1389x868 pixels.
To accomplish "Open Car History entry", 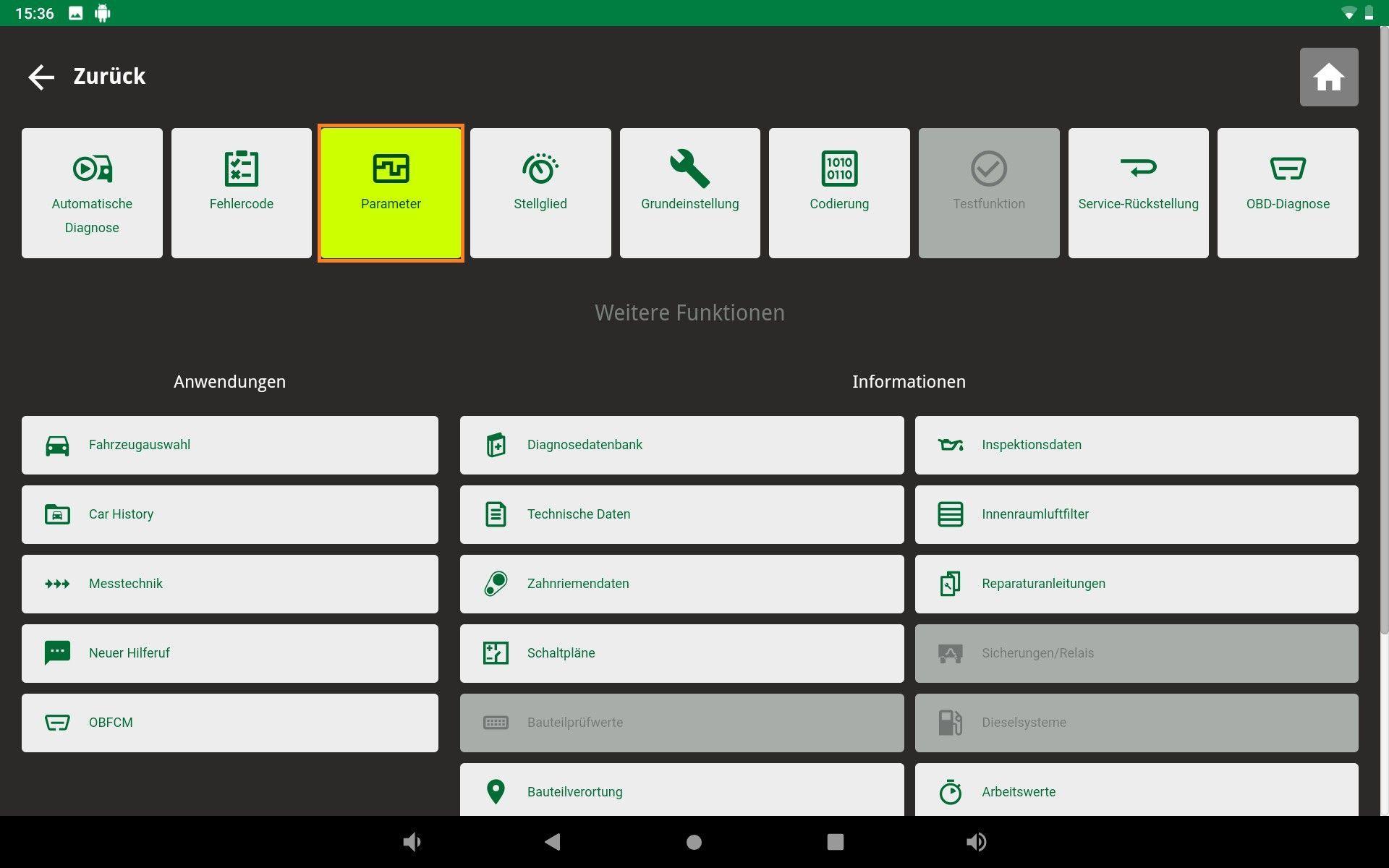I will click(230, 514).
